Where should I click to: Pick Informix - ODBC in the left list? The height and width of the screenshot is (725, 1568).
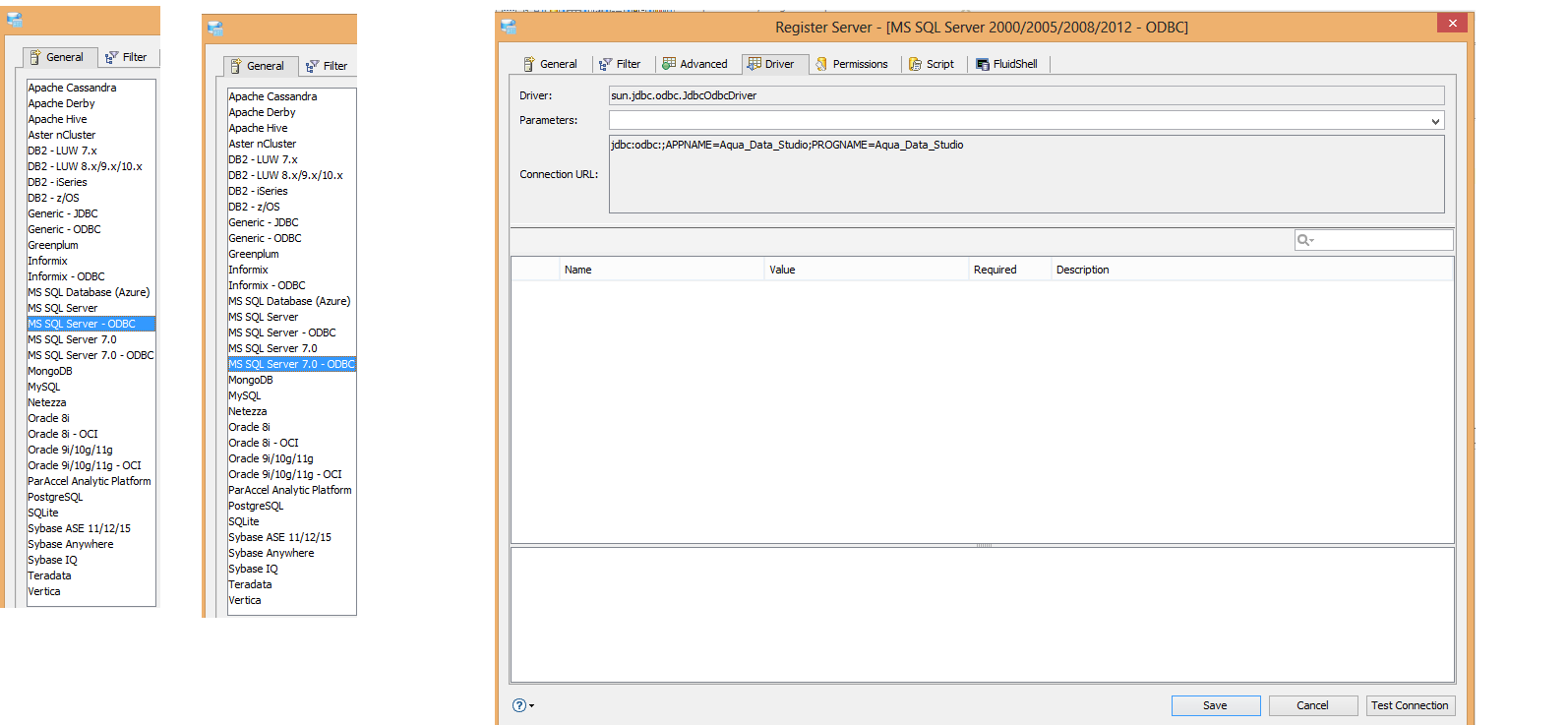pos(90,276)
